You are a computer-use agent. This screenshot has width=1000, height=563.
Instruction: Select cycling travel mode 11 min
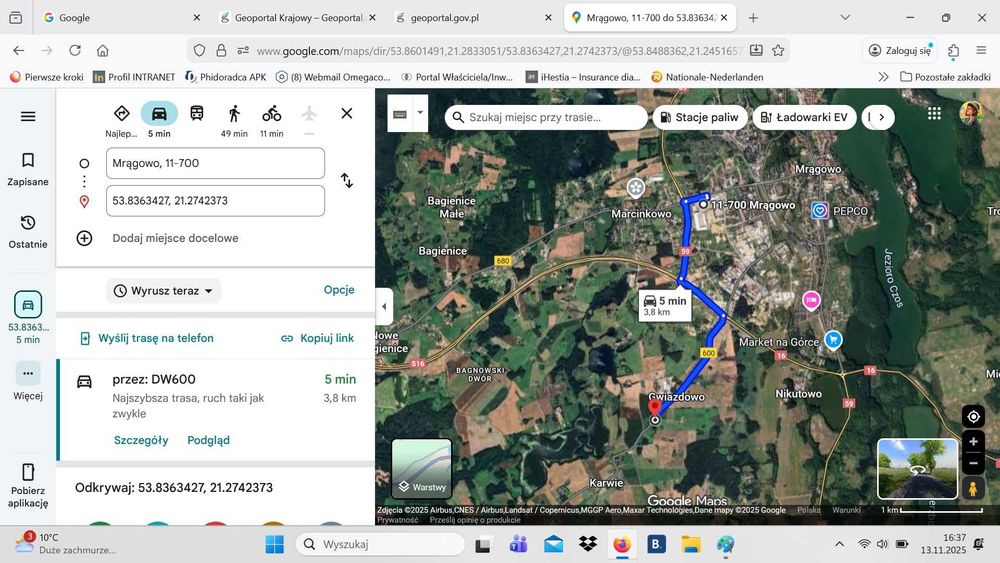point(272,120)
